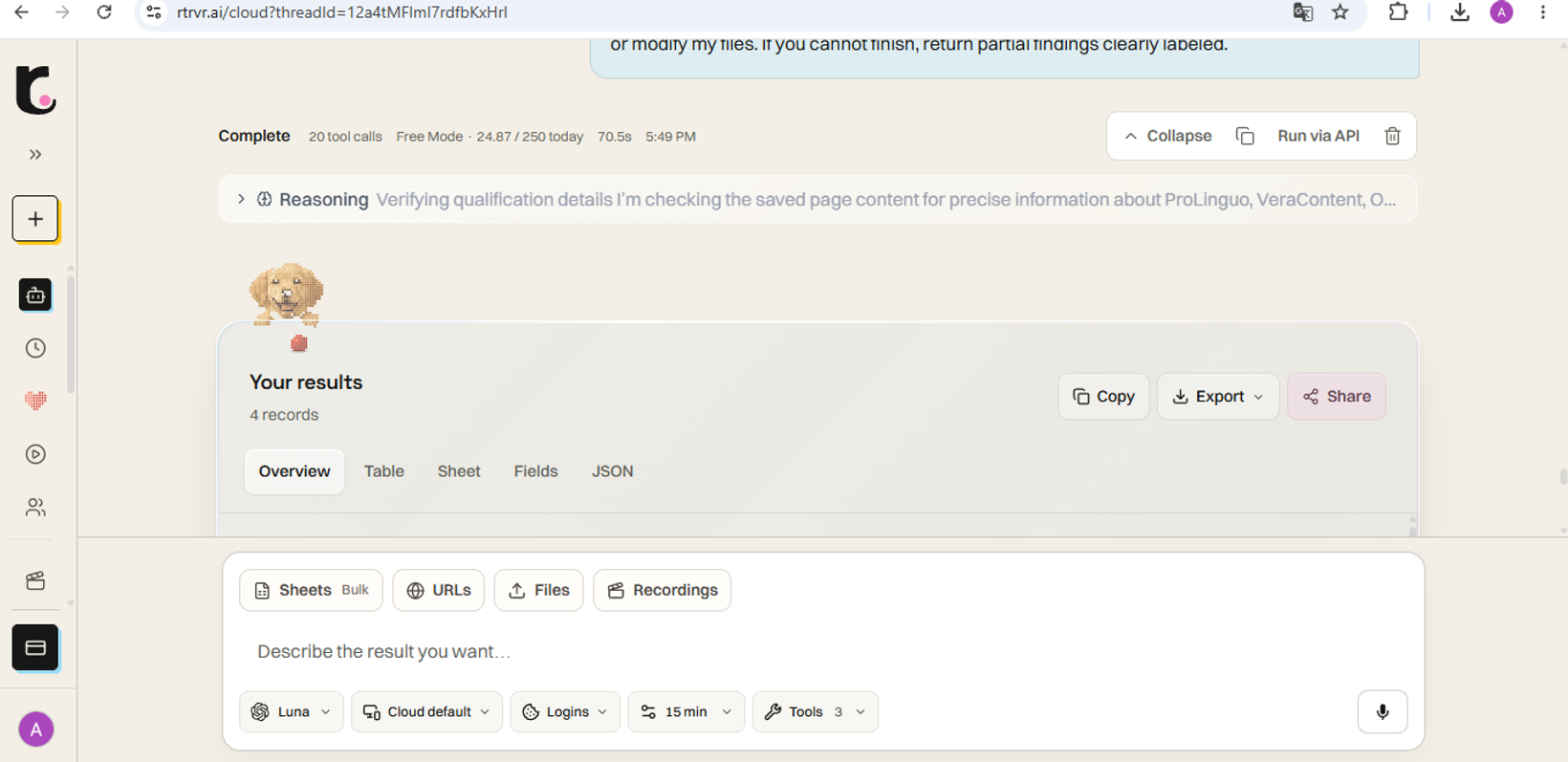Open the clapperboard recordings icon in sidebar

click(35, 580)
